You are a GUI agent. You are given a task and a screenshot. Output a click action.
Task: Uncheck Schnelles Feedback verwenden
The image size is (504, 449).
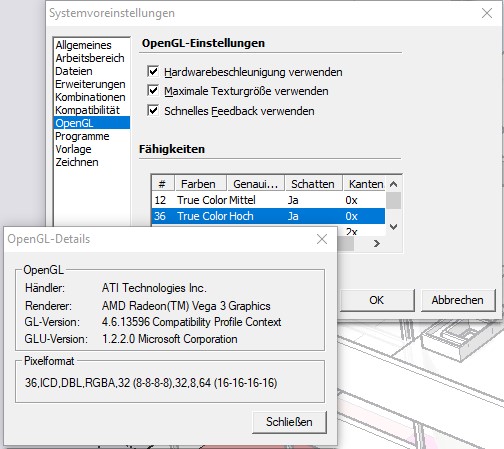153,110
